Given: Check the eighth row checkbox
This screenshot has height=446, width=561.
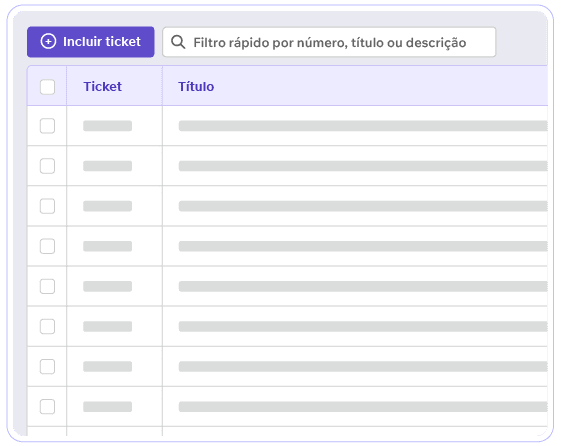Looking at the screenshot, I should pyautogui.click(x=47, y=406).
